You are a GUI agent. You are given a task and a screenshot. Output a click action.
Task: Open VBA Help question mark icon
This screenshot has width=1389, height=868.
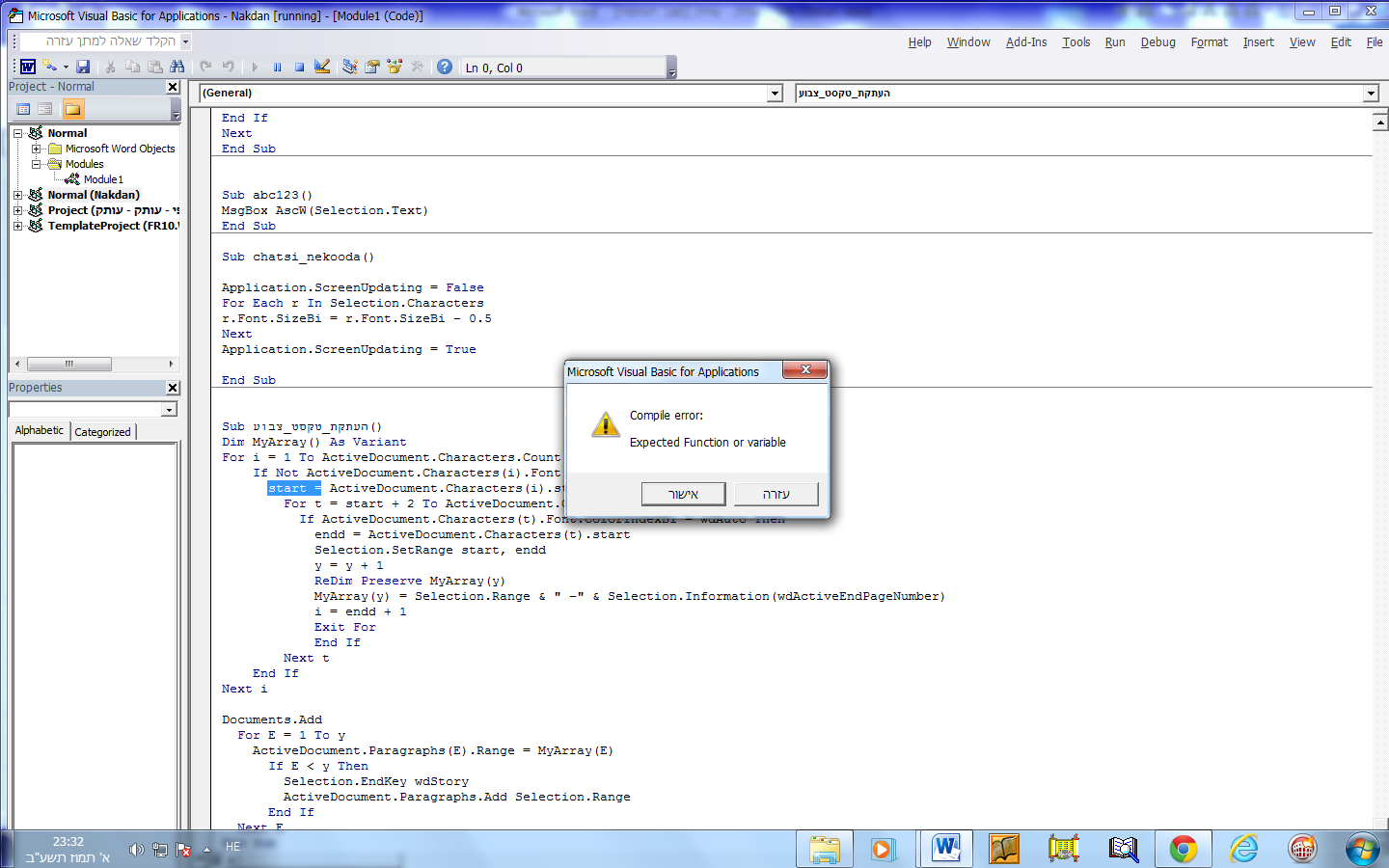[444, 67]
